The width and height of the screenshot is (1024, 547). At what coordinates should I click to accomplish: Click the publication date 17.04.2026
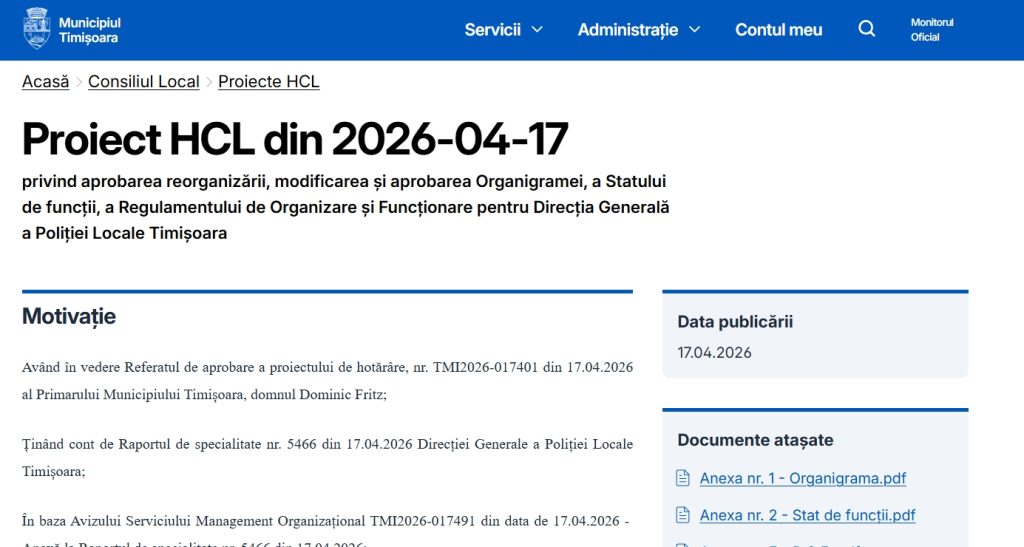pos(714,352)
